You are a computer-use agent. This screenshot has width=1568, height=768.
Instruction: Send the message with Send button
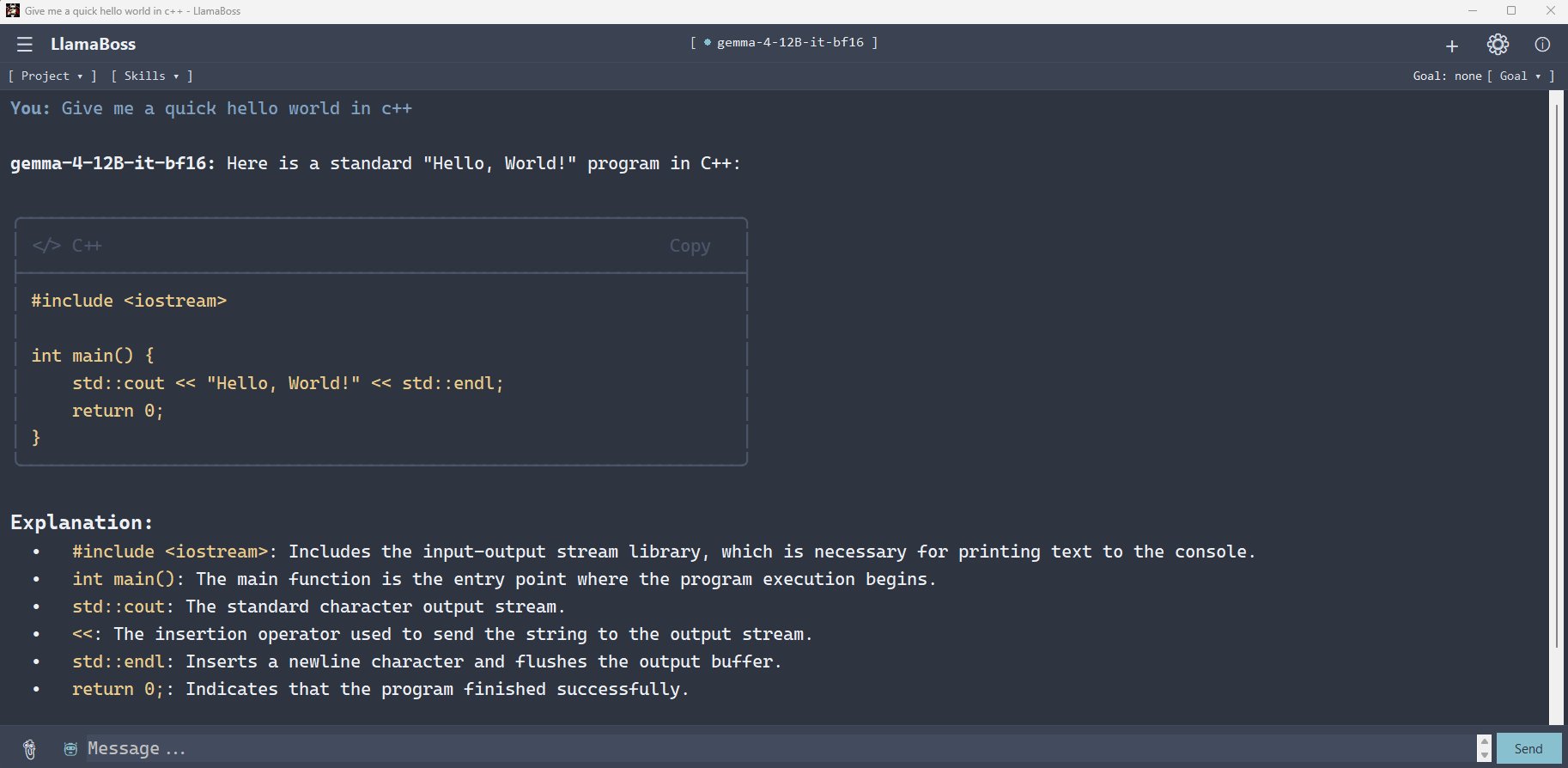(1528, 748)
